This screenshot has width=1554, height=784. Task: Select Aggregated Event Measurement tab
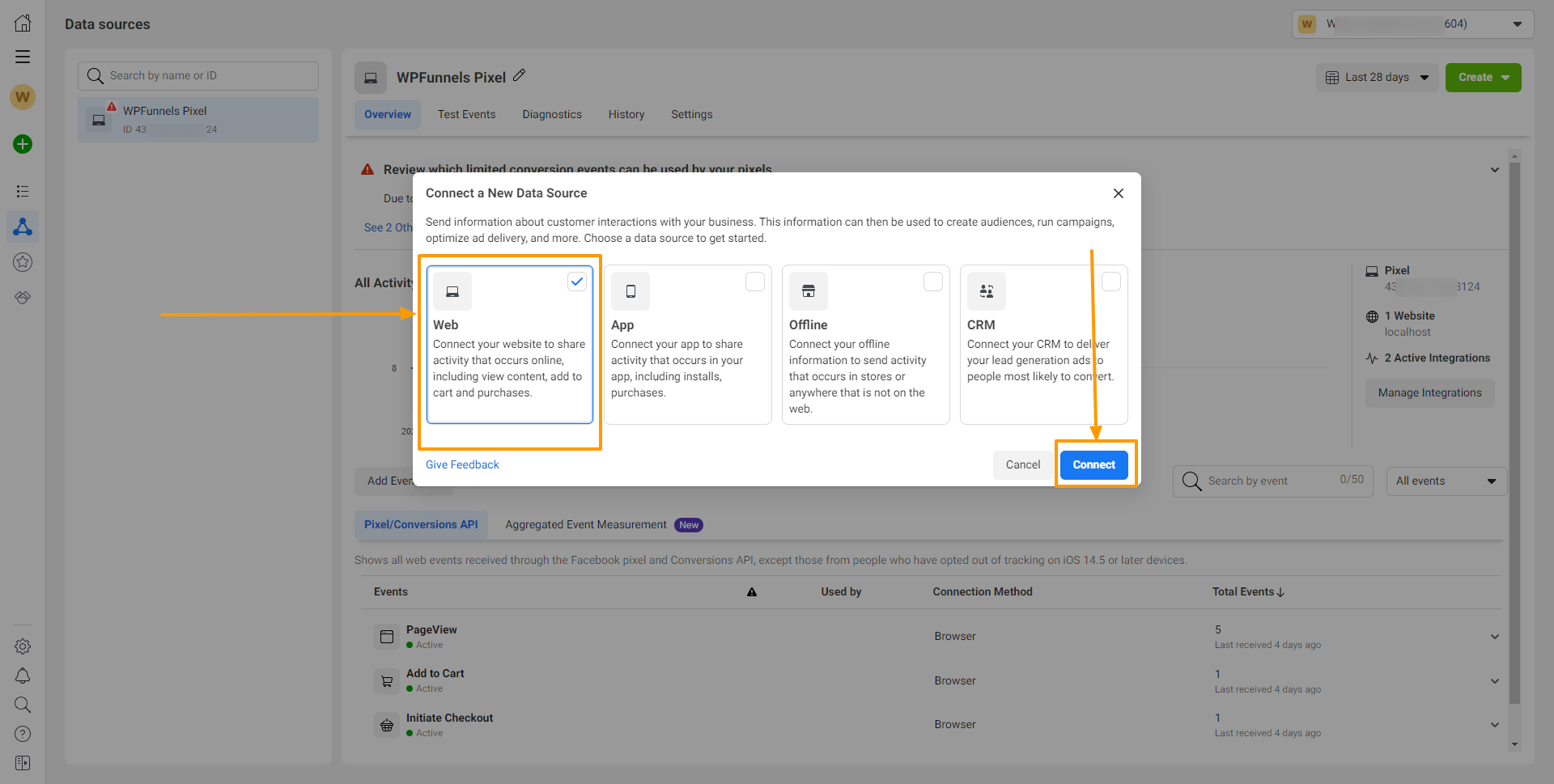click(604, 525)
